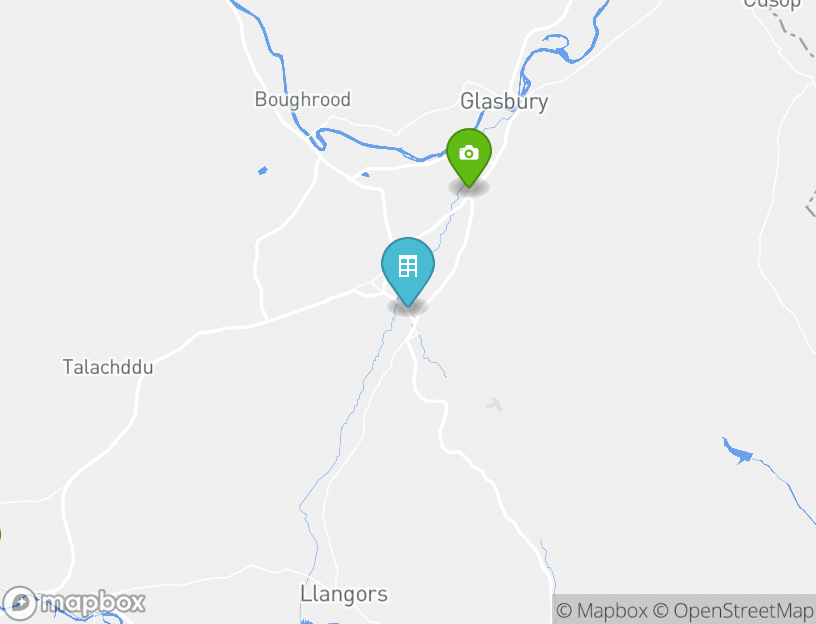Click the Glasbury place label
The image size is (816, 624).
pos(504,101)
